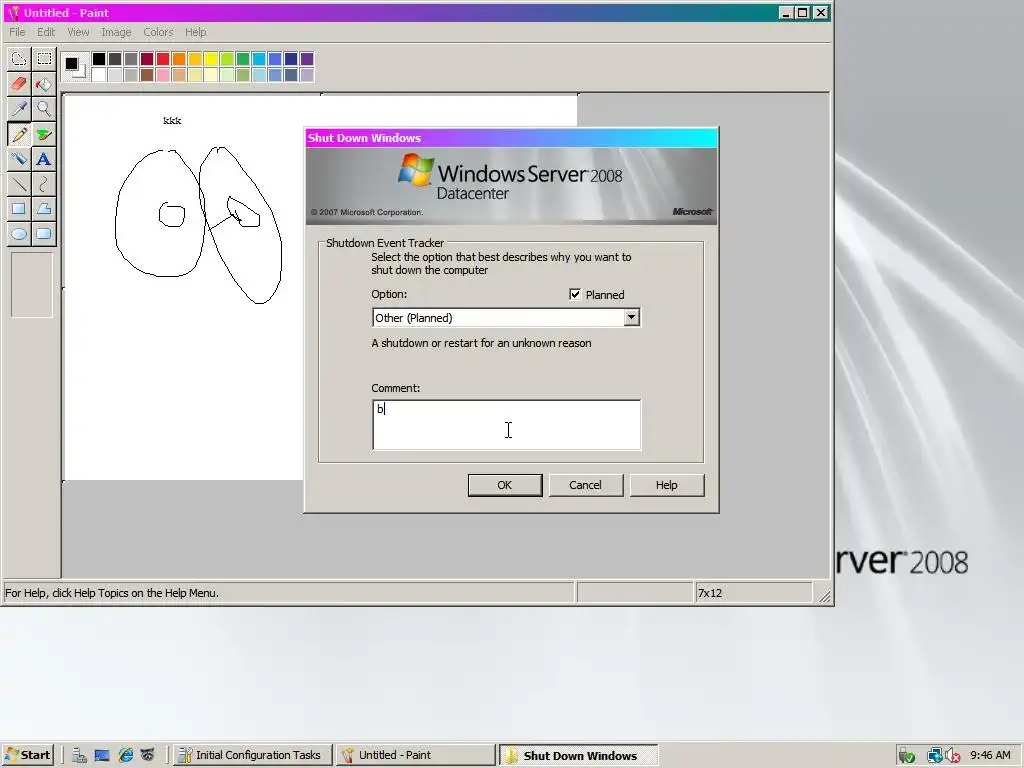The width and height of the screenshot is (1024, 768).
Task: Click the Shut Down Windows taskbar button
Action: (579, 755)
